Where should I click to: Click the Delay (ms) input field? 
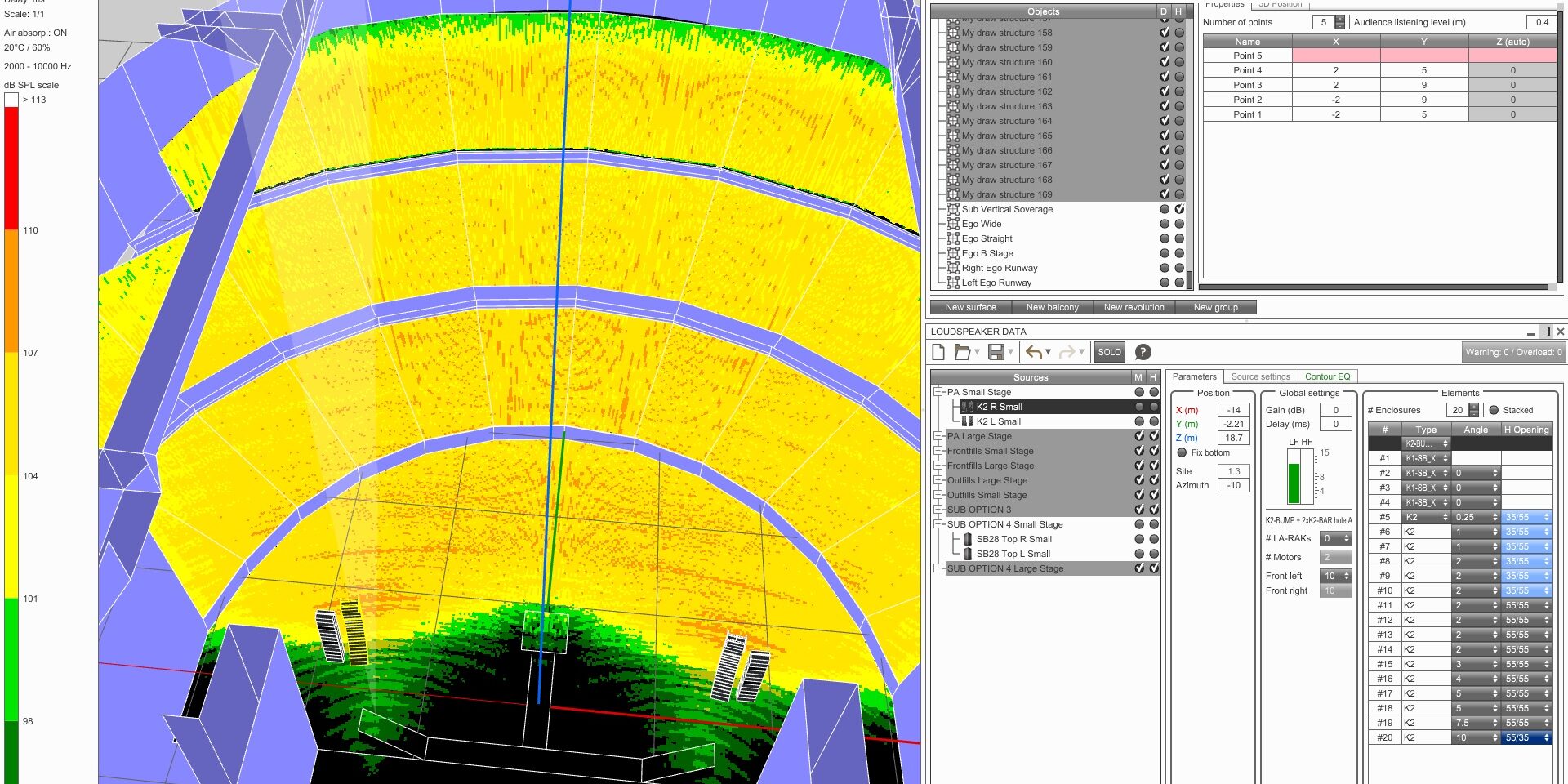[1336, 424]
